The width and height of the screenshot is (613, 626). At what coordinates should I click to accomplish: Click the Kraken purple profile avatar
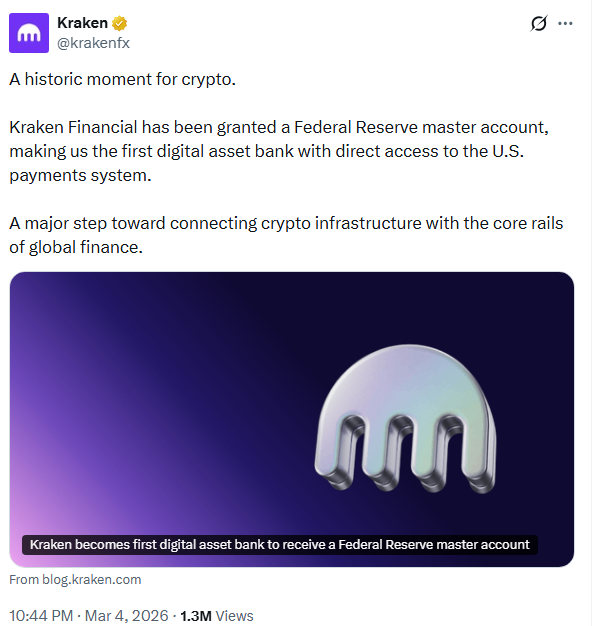pyautogui.click(x=30, y=32)
